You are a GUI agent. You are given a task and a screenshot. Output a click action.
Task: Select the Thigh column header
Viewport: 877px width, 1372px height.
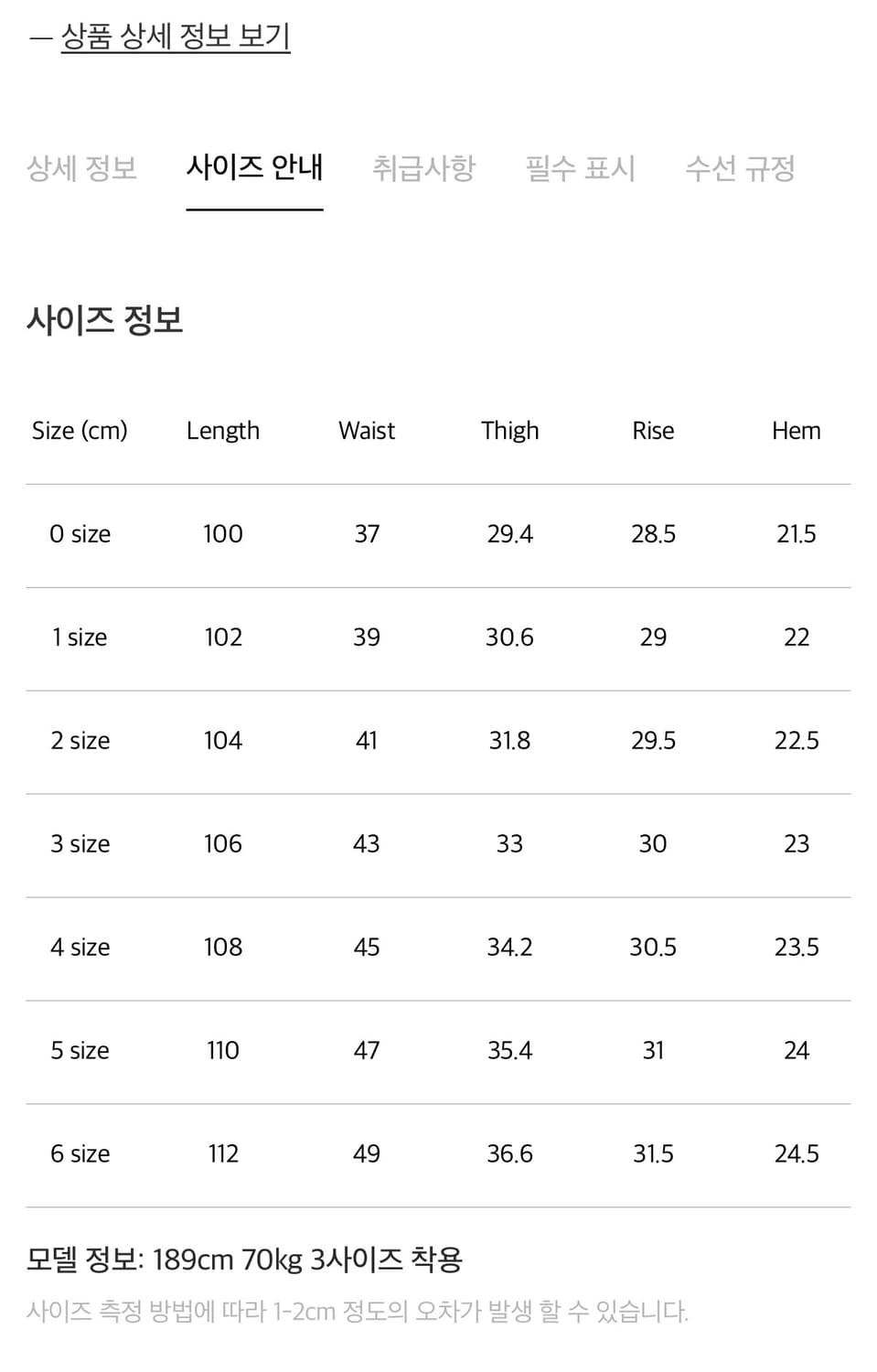coord(509,430)
